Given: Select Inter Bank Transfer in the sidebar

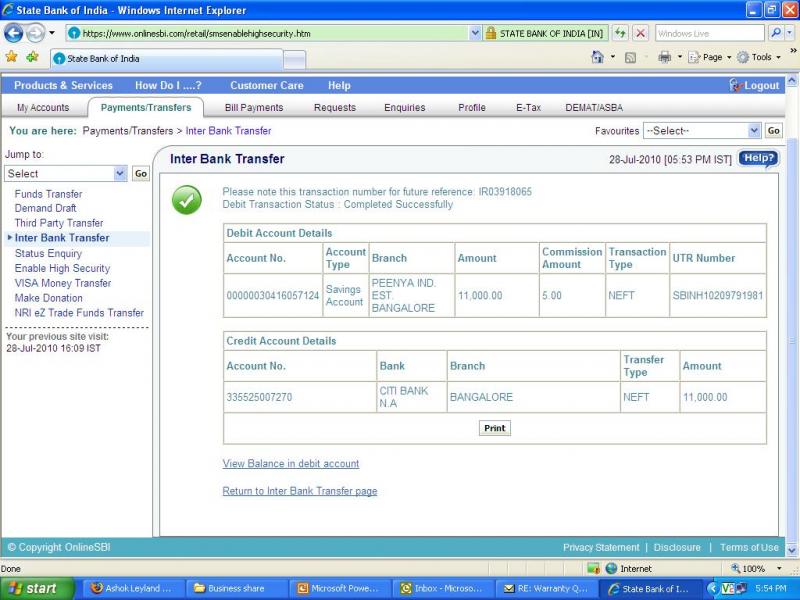Looking at the screenshot, I should [x=62, y=238].
